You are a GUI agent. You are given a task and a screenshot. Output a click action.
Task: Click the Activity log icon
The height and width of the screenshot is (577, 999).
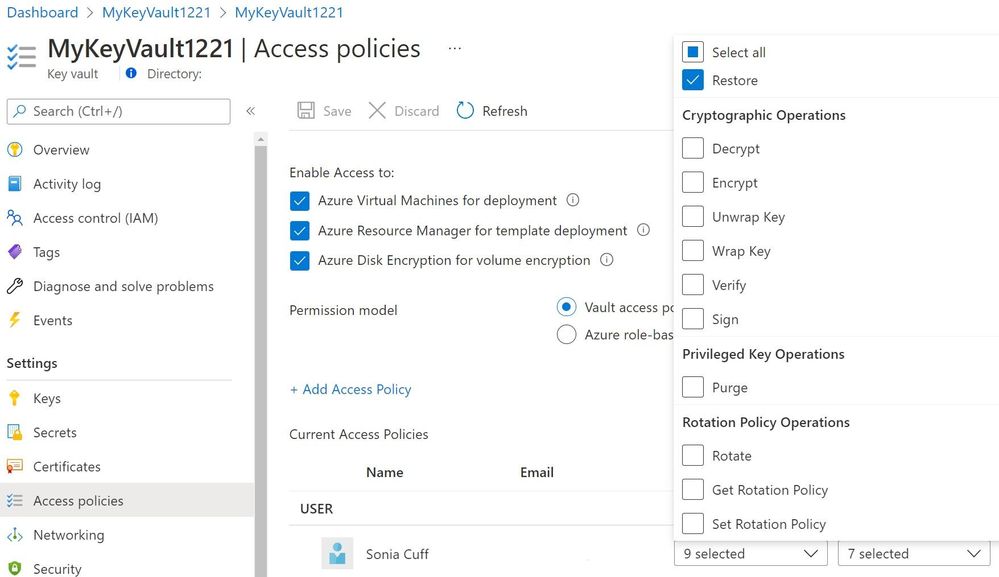point(15,184)
